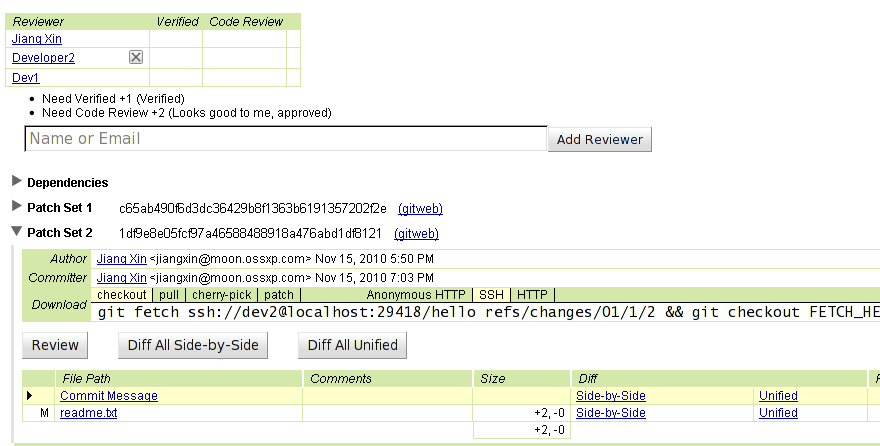Collapse Patch Set 2 section

(x=17, y=231)
